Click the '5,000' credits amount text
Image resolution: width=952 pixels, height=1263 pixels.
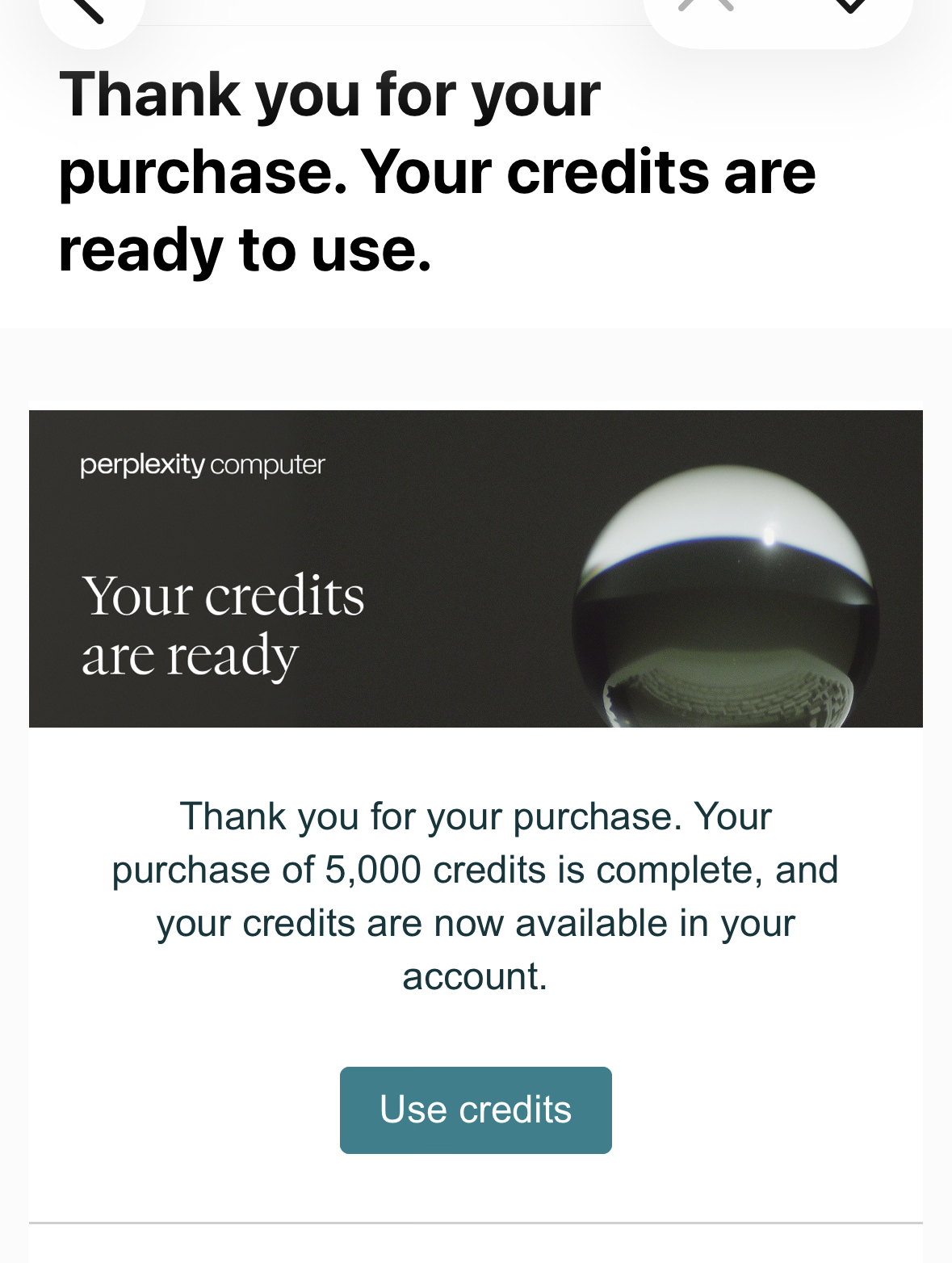click(373, 870)
